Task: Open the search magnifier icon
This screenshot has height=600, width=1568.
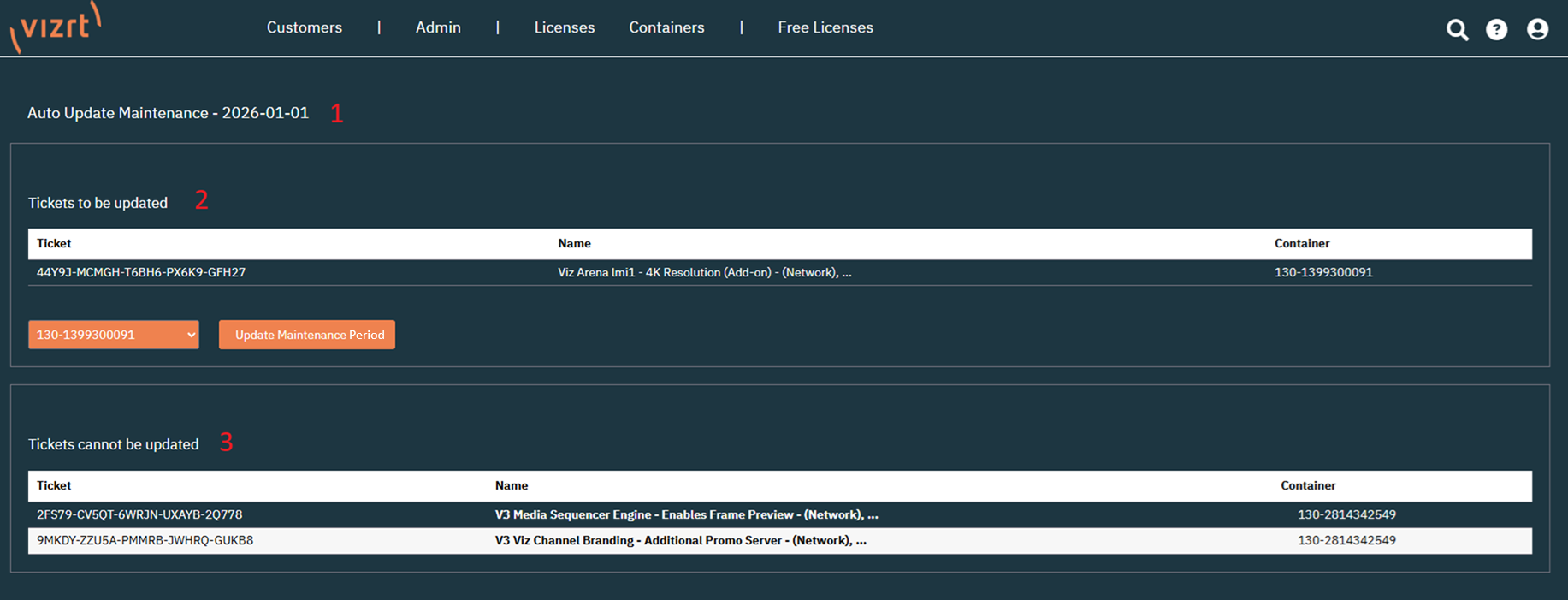Action: click(x=1457, y=30)
